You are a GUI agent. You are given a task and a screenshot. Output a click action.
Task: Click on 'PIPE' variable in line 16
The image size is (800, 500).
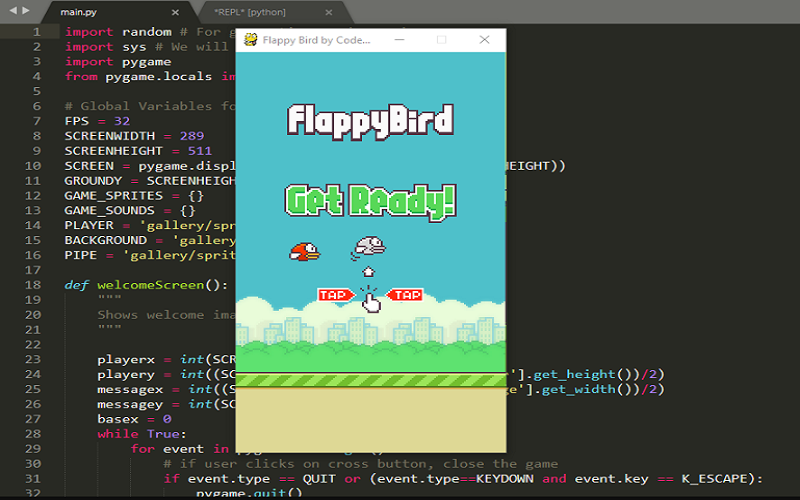click(x=81, y=255)
